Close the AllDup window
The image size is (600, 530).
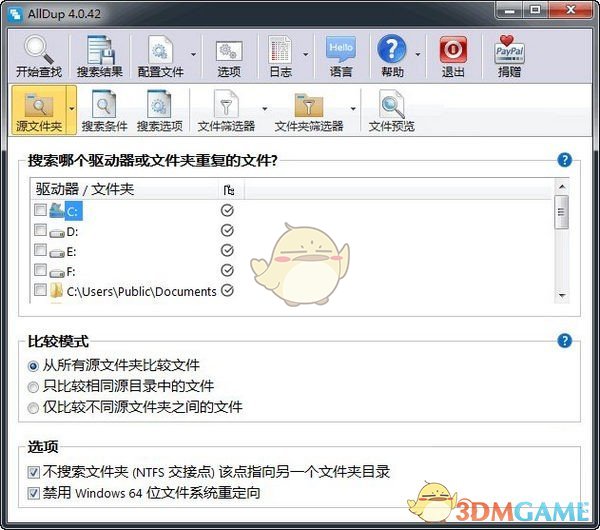tap(571, 10)
